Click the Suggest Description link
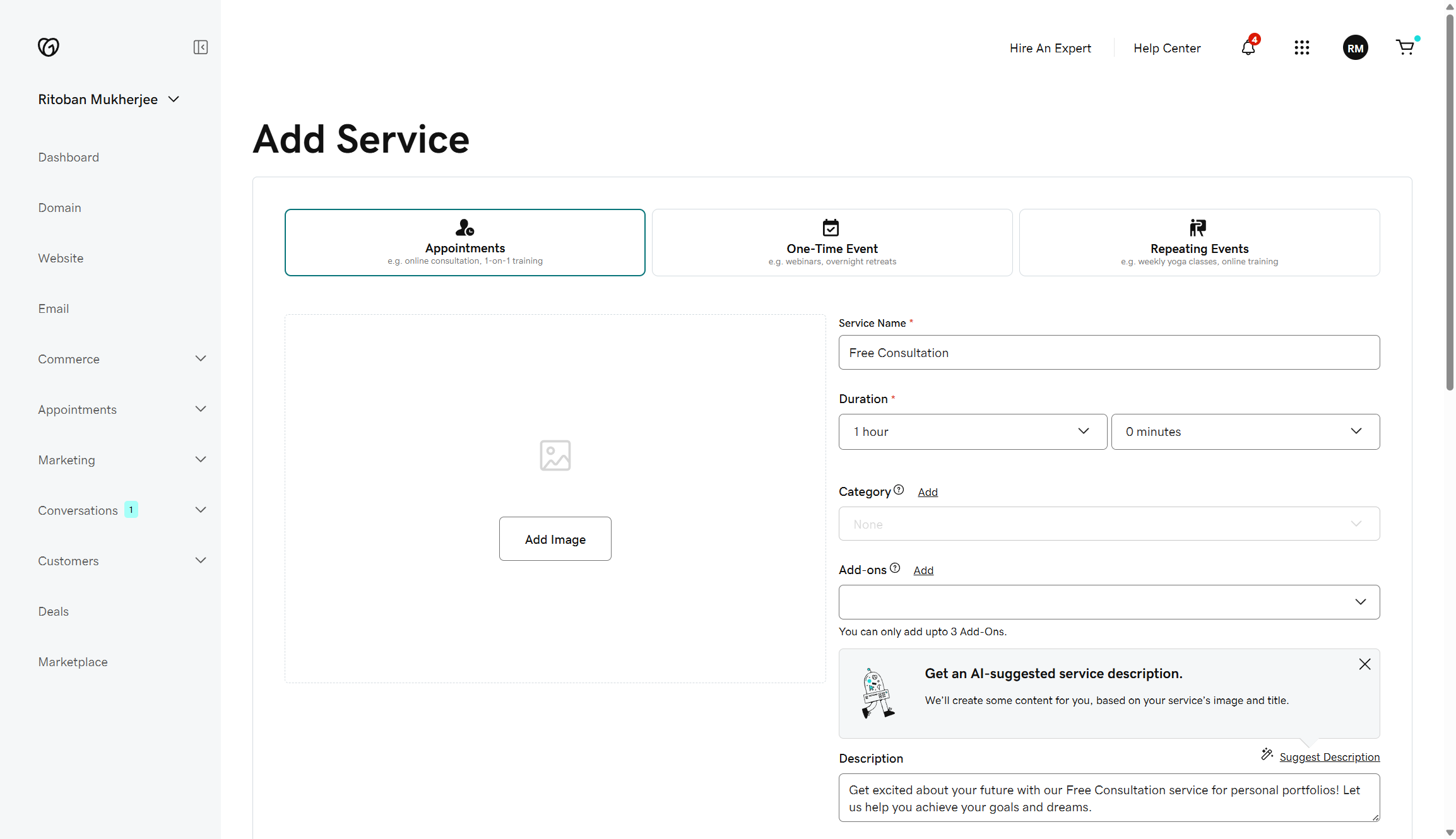The image size is (1456, 839). [x=1329, y=756]
